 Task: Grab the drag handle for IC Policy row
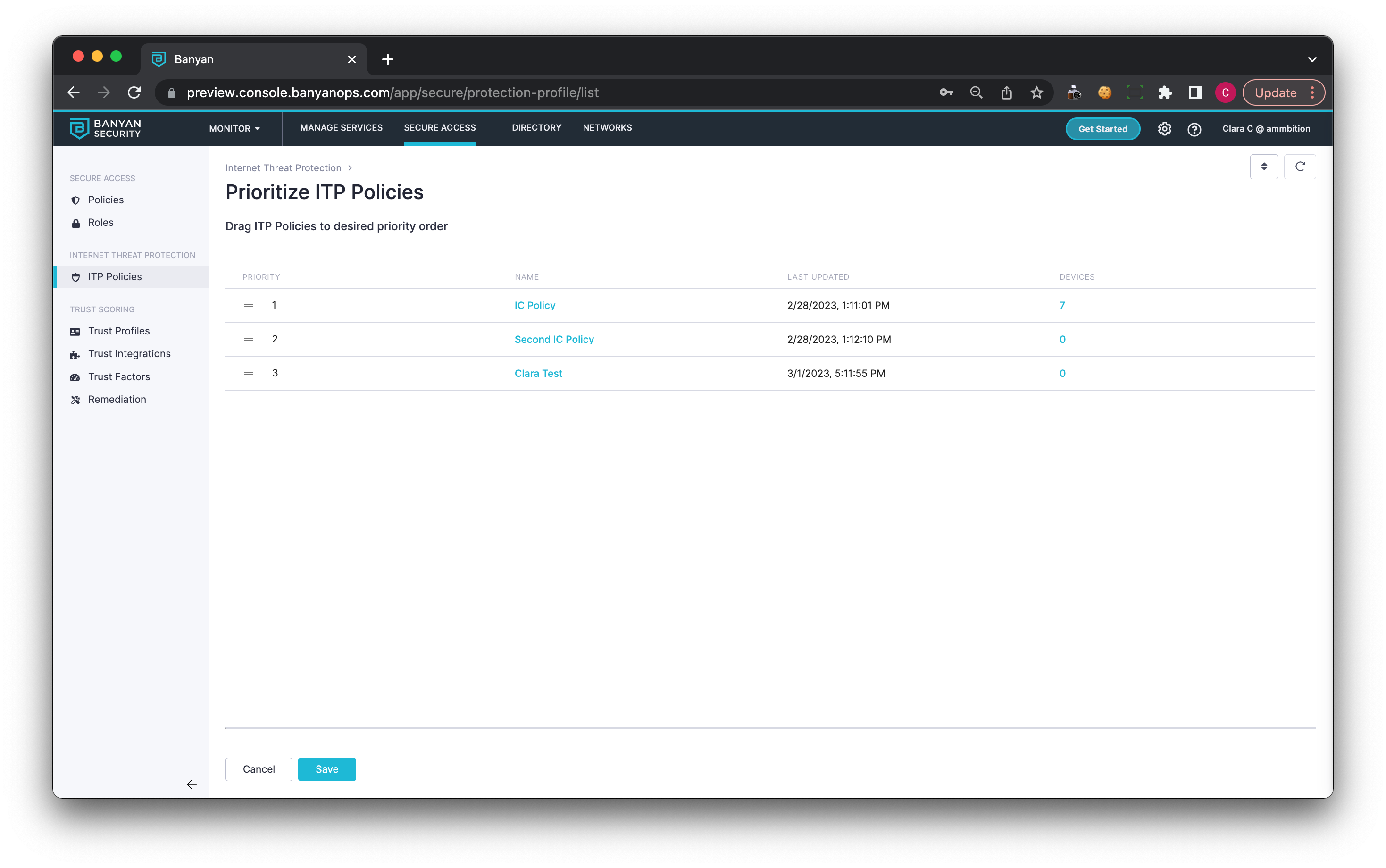point(249,305)
